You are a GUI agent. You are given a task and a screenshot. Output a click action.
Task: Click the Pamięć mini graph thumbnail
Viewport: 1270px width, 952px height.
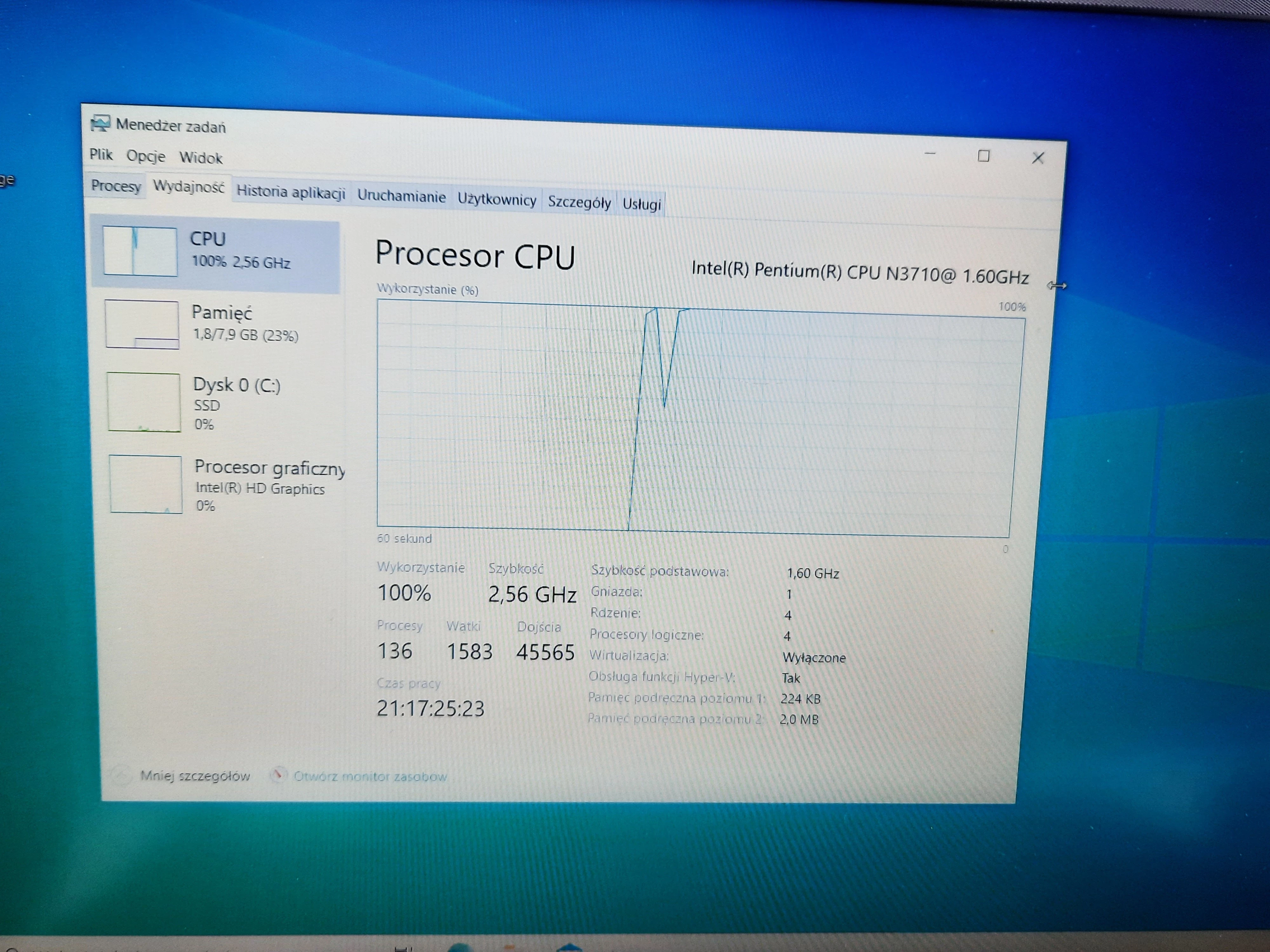(142, 324)
